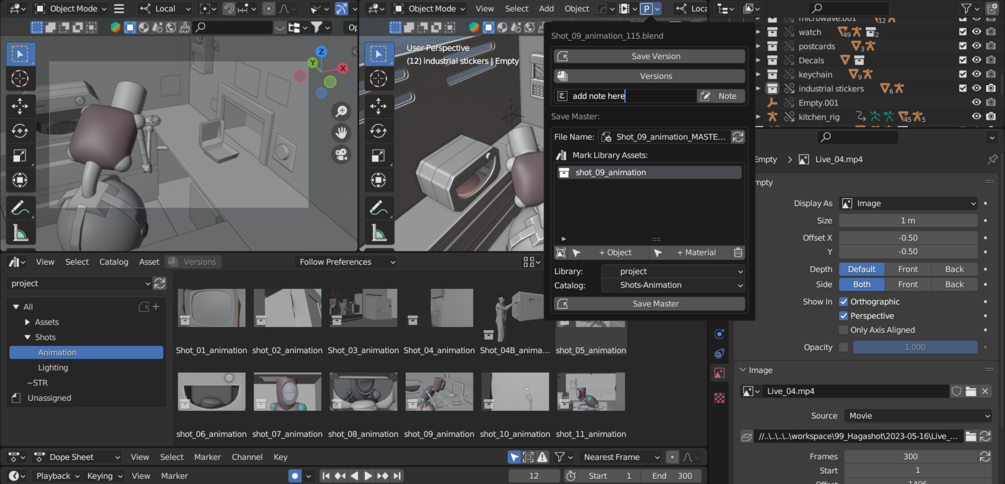1005x484 pixels.
Task: Select the Cursor tool in left viewport
Action: pos(21,79)
